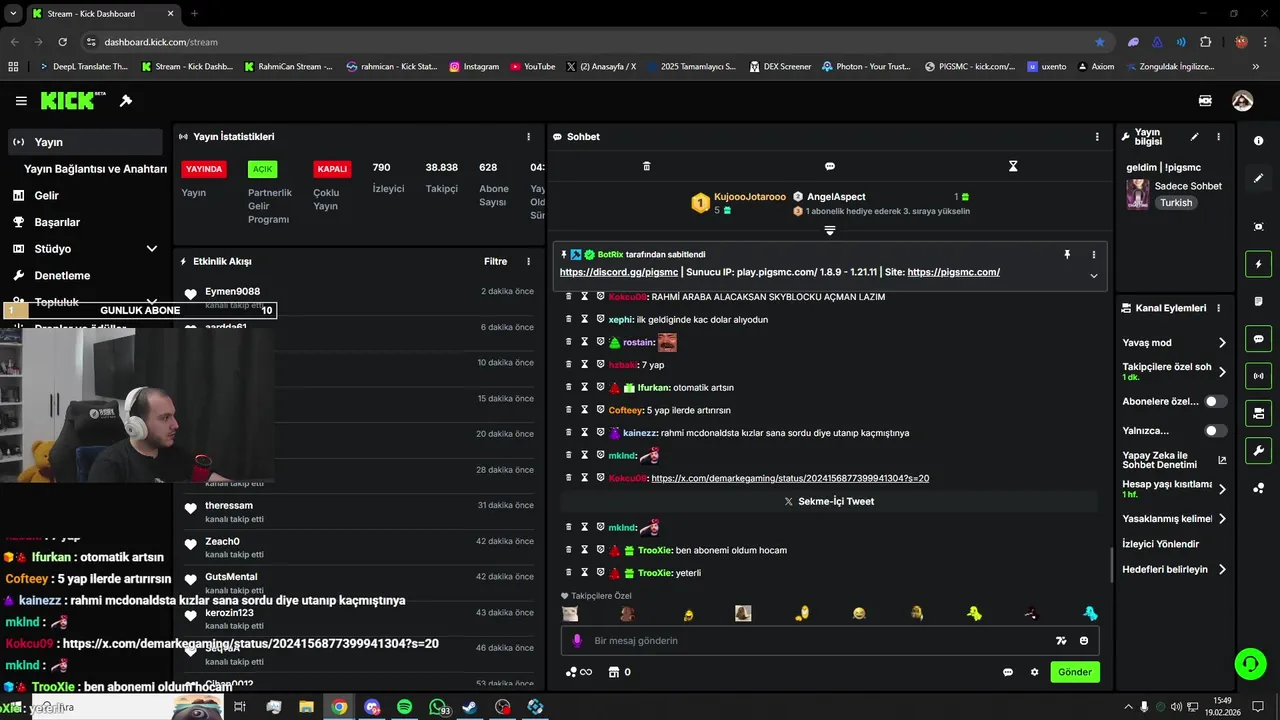Click the broadcast signal icon in right sidebar
Screen dimensions: 1280x720
pos(1259,376)
